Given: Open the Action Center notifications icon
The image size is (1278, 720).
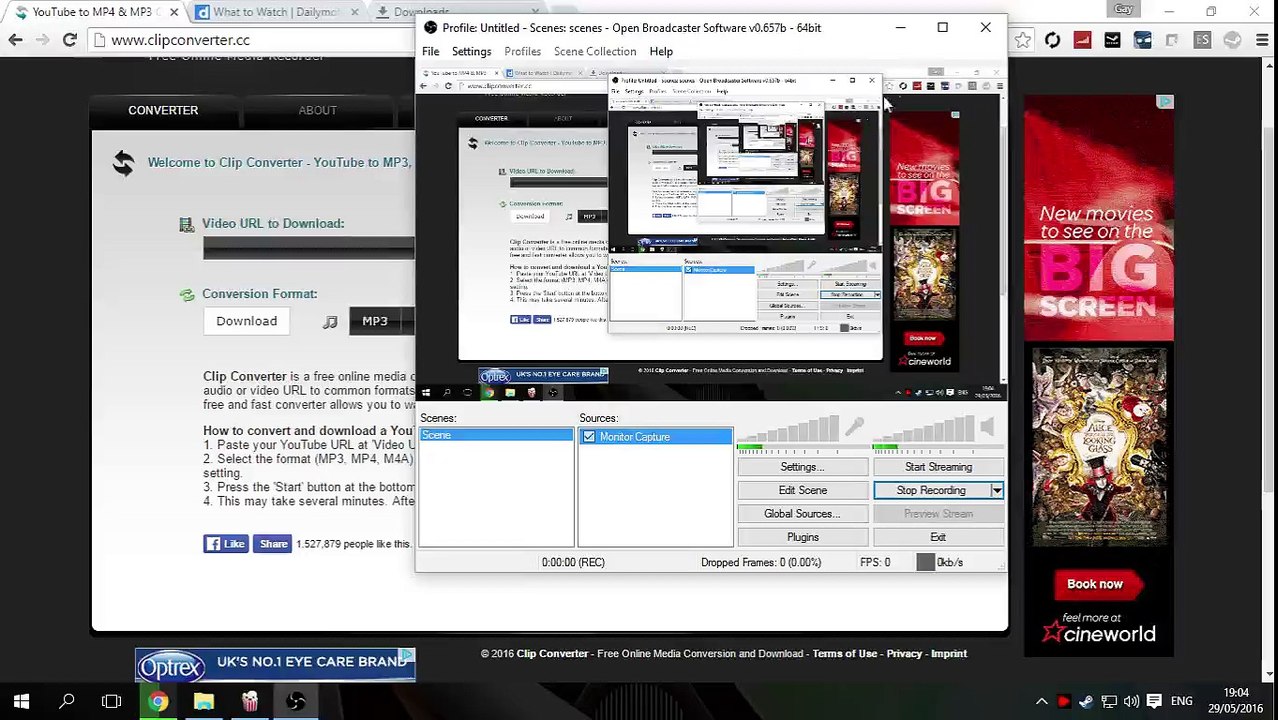Looking at the screenshot, I should pyautogui.click(x=1154, y=701).
